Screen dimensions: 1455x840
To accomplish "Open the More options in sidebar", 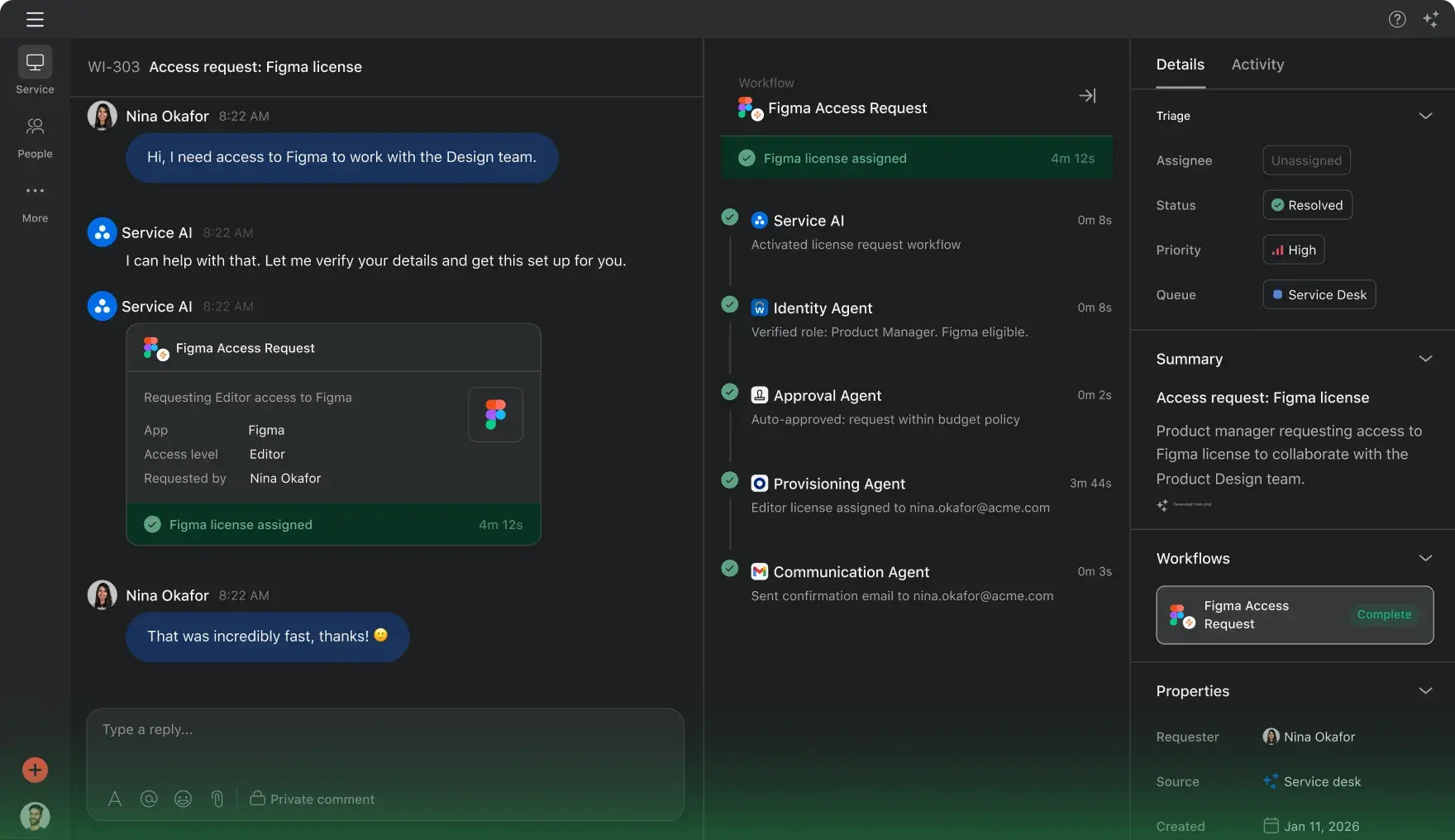I will click(x=35, y=203).
